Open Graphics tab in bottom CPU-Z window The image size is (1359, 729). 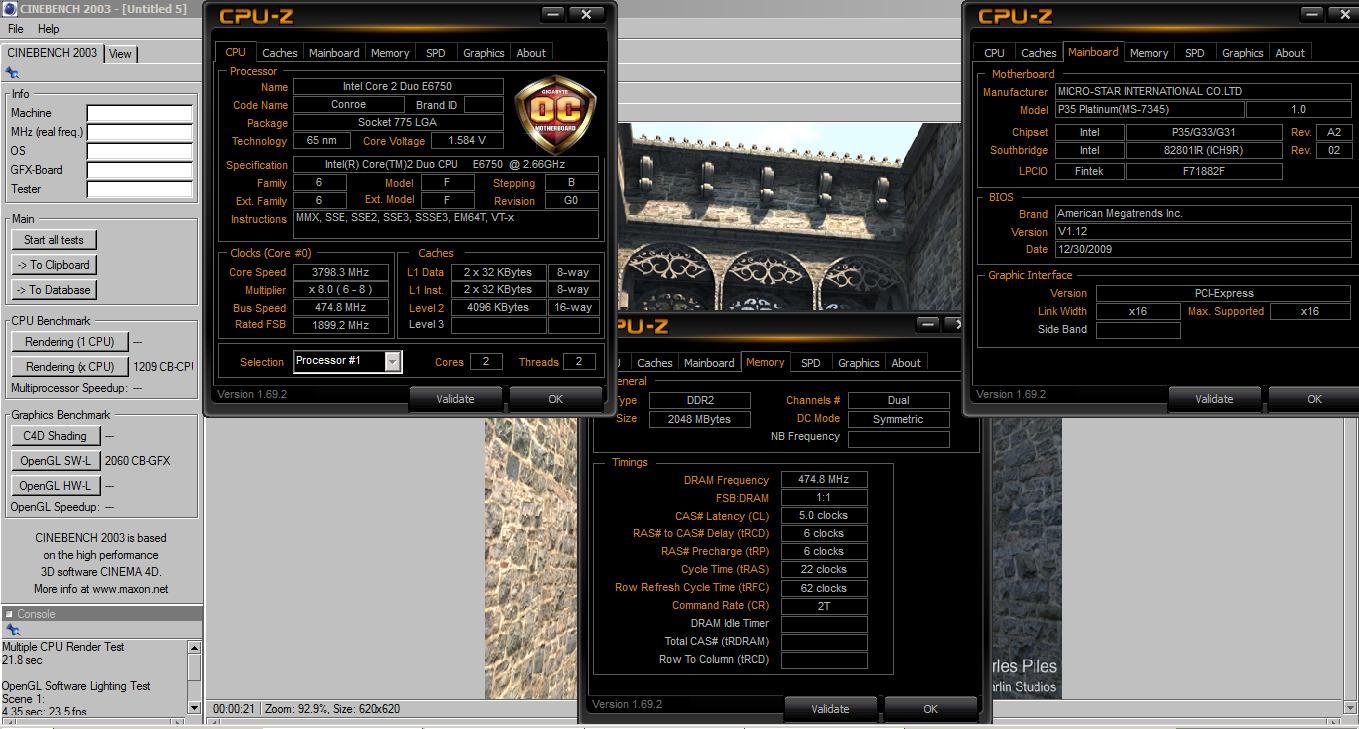pos(859,363)
